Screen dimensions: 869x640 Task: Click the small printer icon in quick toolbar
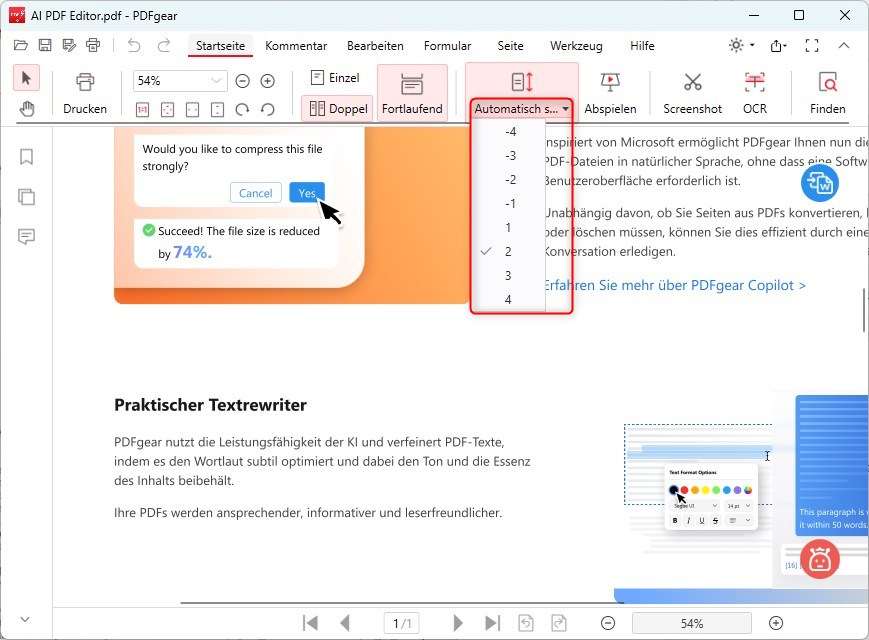pos(93,45)
